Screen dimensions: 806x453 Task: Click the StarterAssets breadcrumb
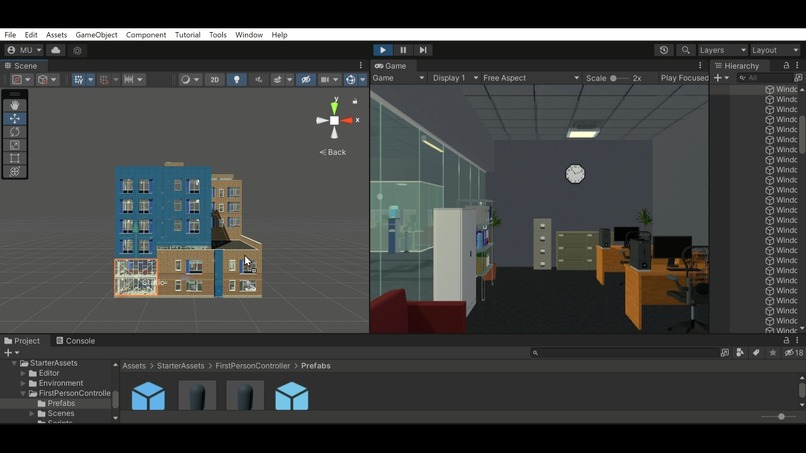click(180, 366)
